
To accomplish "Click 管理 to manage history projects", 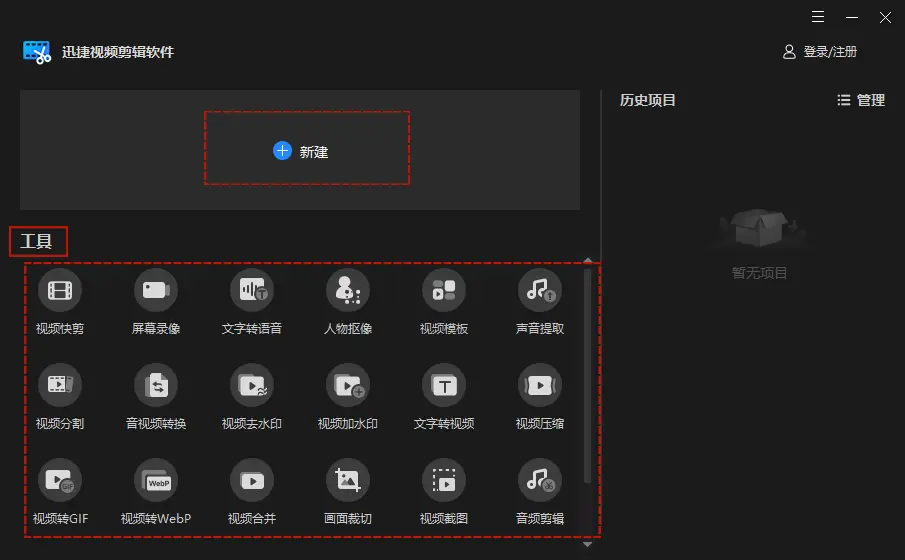I will pyautogui.click(x=861, y=100).
